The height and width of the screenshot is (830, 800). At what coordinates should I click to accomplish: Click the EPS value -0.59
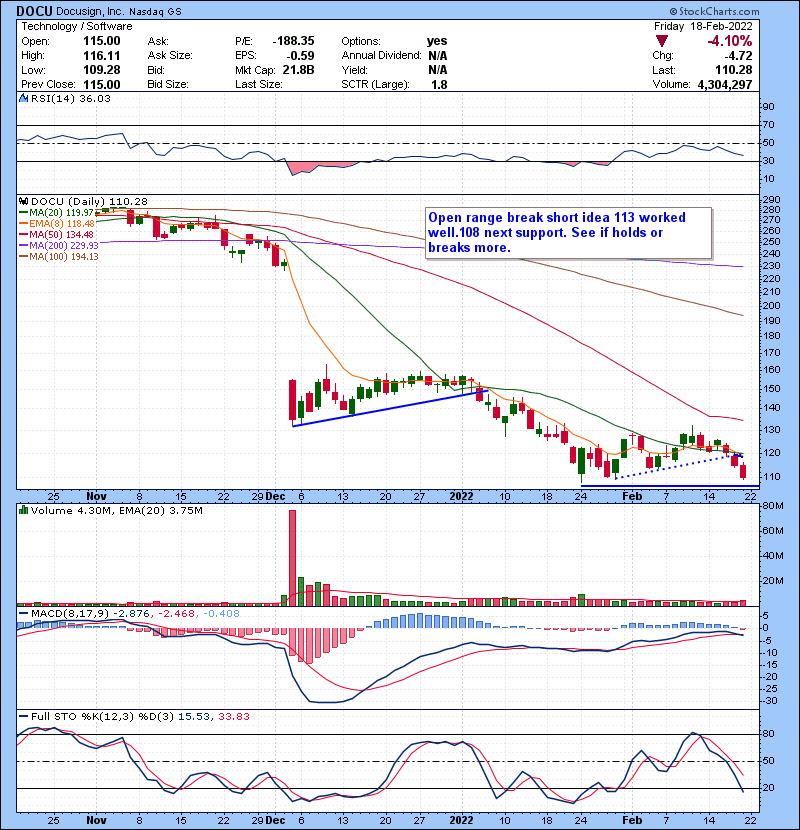point(300,56)
